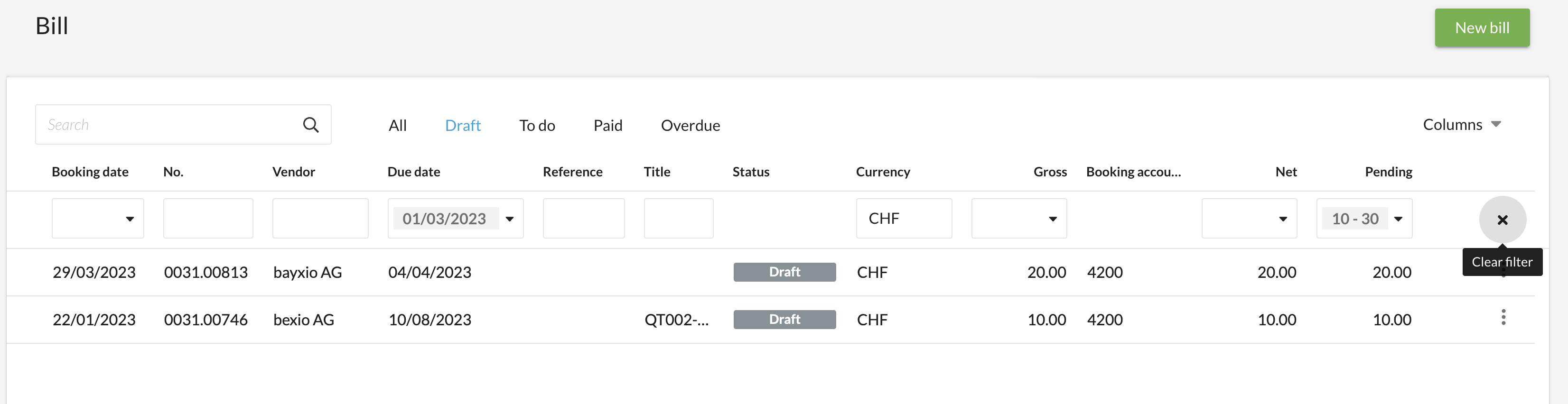Open the Net filter dropdown
Screen dimensions: 1568x404
click(1282, 219)
